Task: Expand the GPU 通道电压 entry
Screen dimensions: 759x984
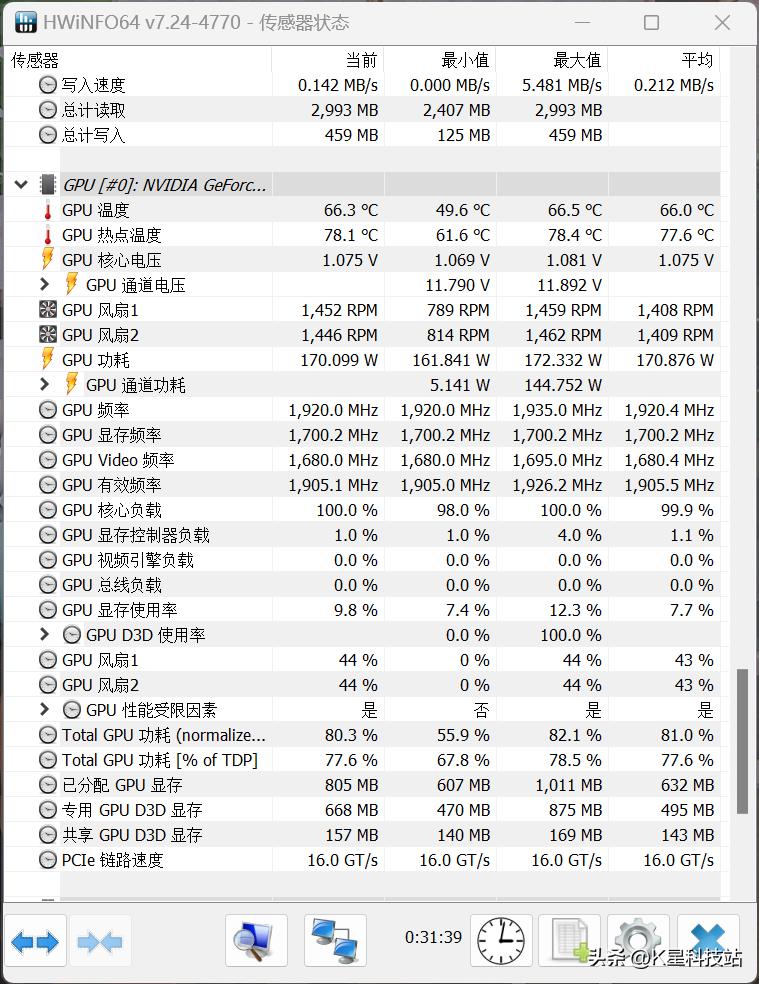Action: pos(43,284)
